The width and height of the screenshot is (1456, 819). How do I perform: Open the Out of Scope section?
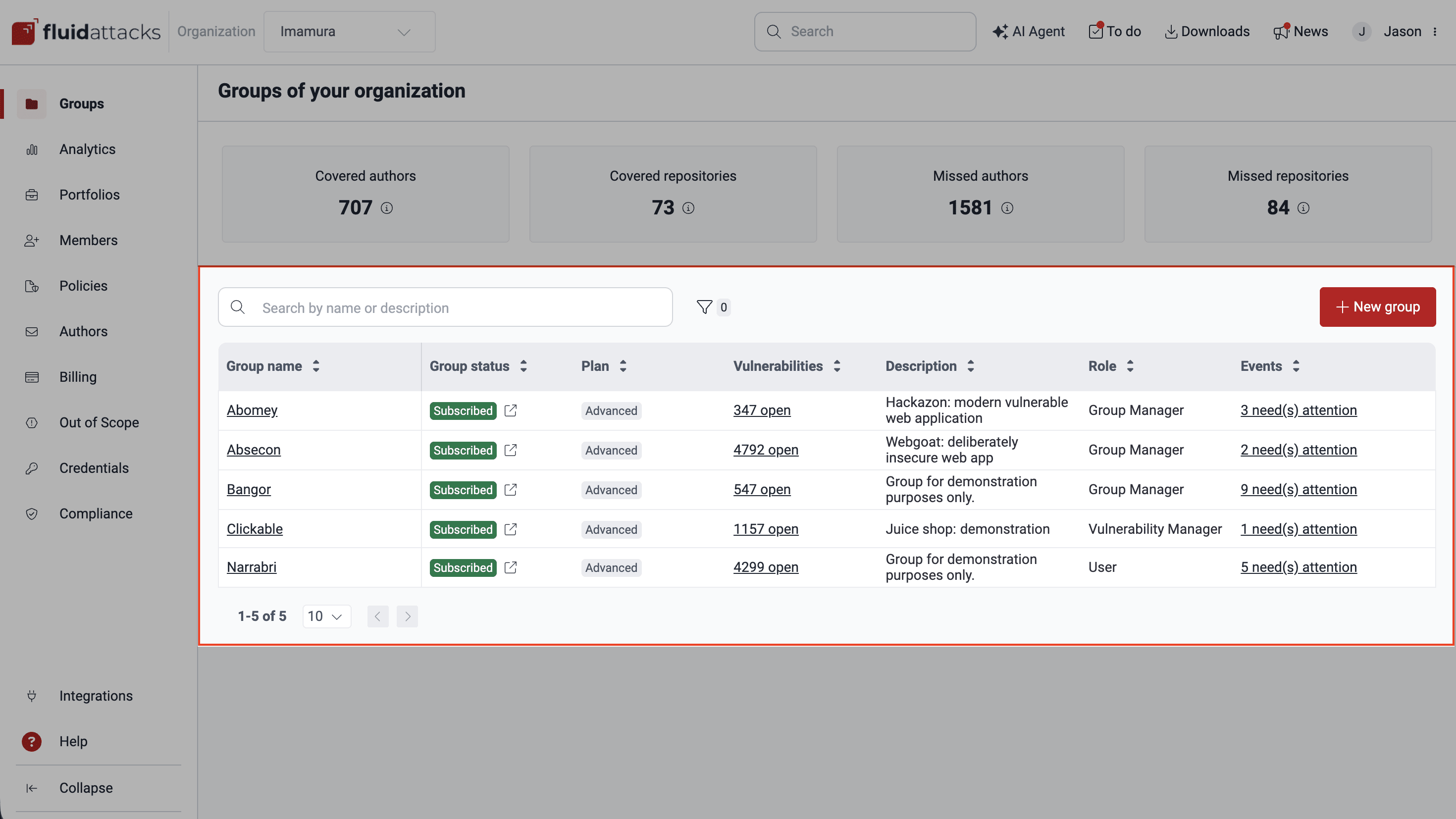coord(99,422)
